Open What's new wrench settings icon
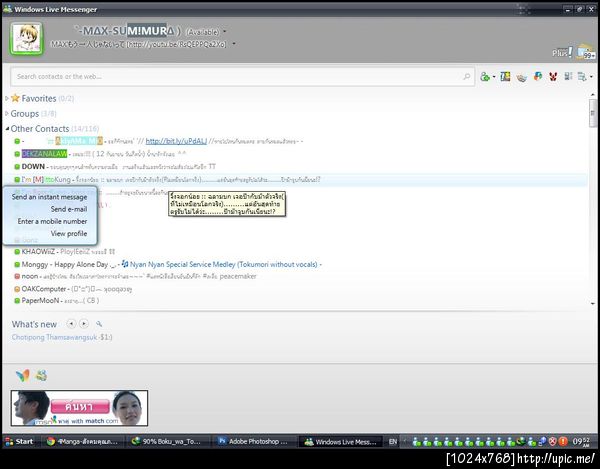 coord(99,324)
